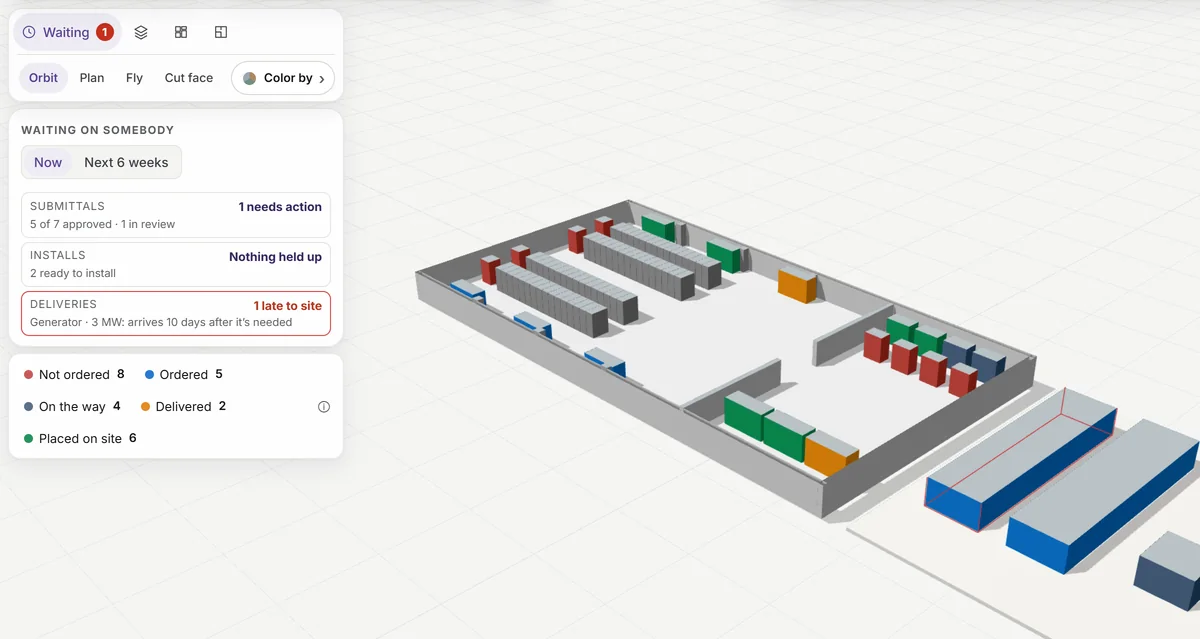The image size is (1200, 639).
Task: Filter by Ordered legend label
Action: click(184, 375)
